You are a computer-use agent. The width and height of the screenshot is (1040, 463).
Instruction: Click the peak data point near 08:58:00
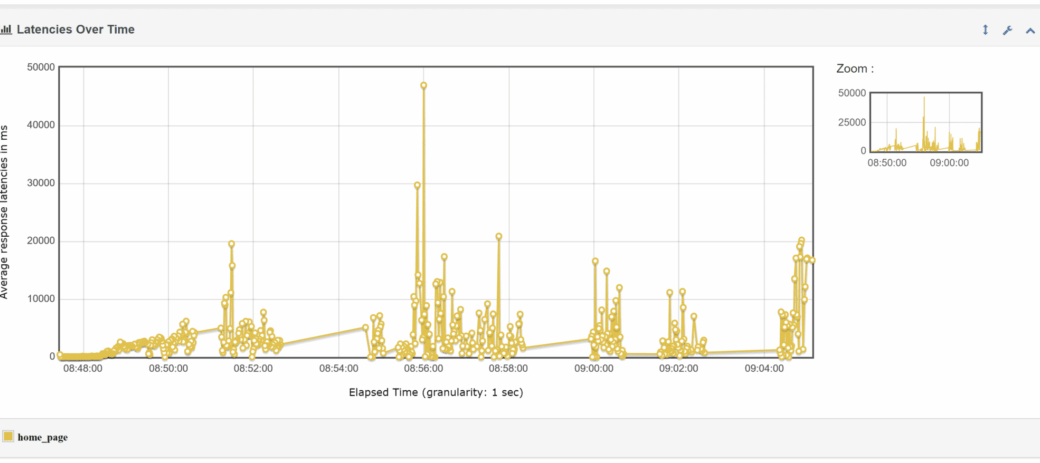498,237
